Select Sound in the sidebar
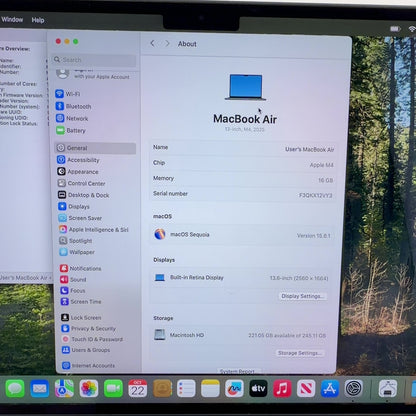Viewport: 416px width, 416px height. (73, 279)
